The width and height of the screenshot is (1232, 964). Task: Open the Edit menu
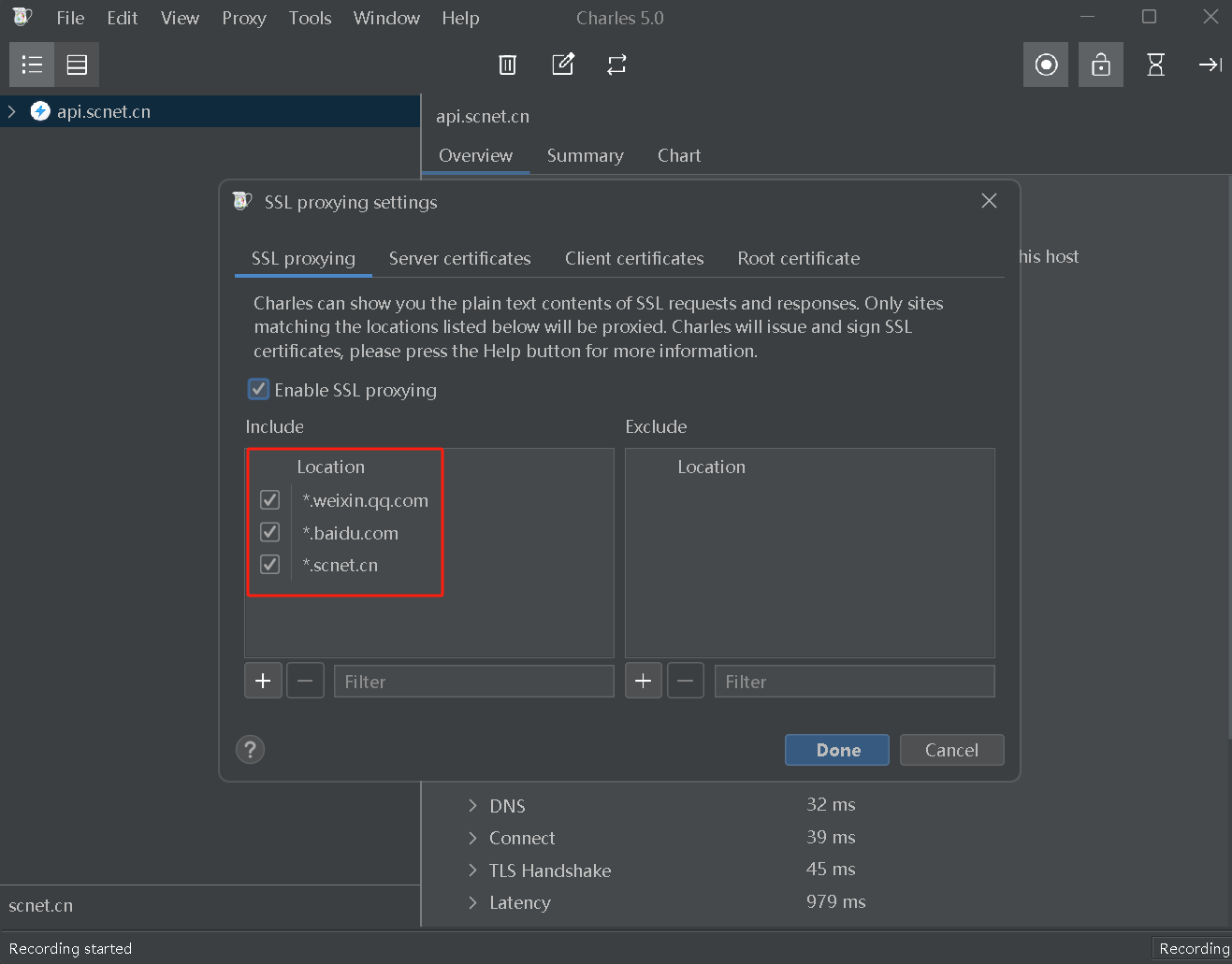(x=123, y=18)
